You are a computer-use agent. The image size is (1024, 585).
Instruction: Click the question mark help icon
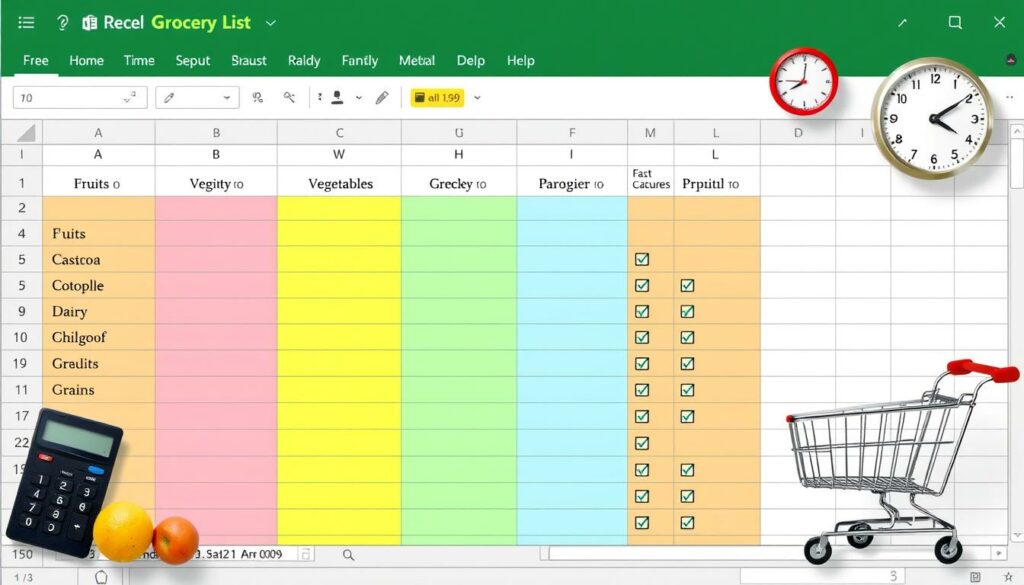coord(63,23)
